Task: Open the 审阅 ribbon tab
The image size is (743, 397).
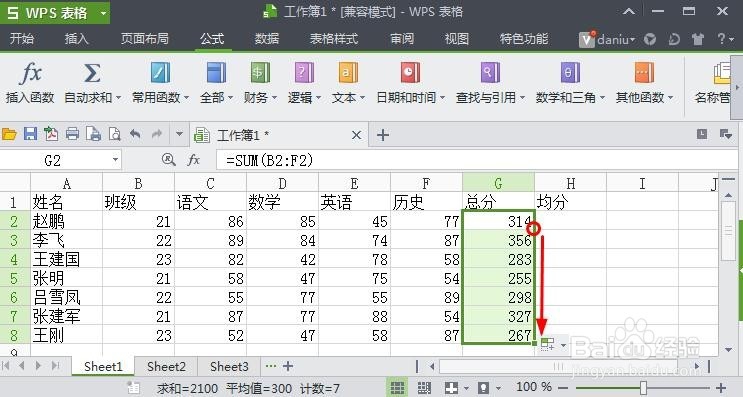Action: click(402, 38)
